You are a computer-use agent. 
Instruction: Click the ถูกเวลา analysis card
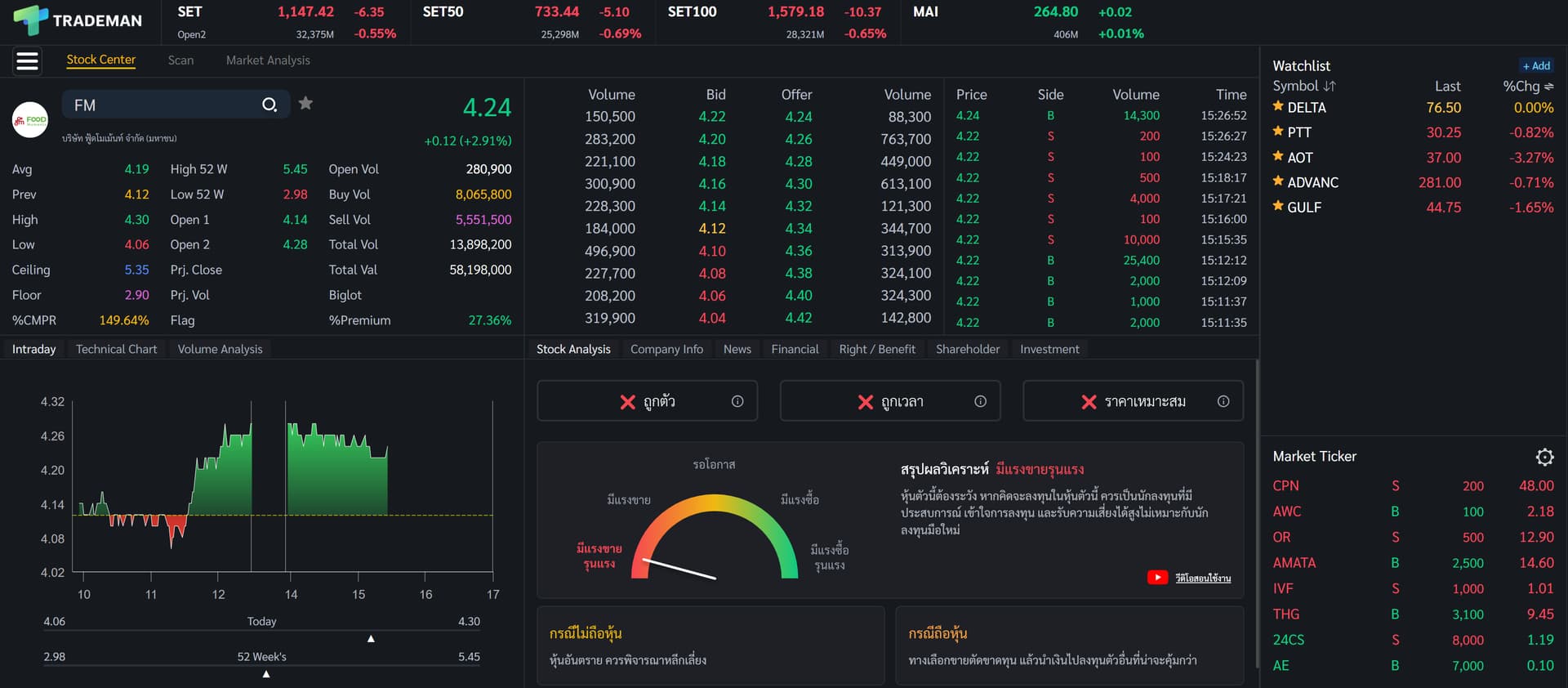coord(890,401)
